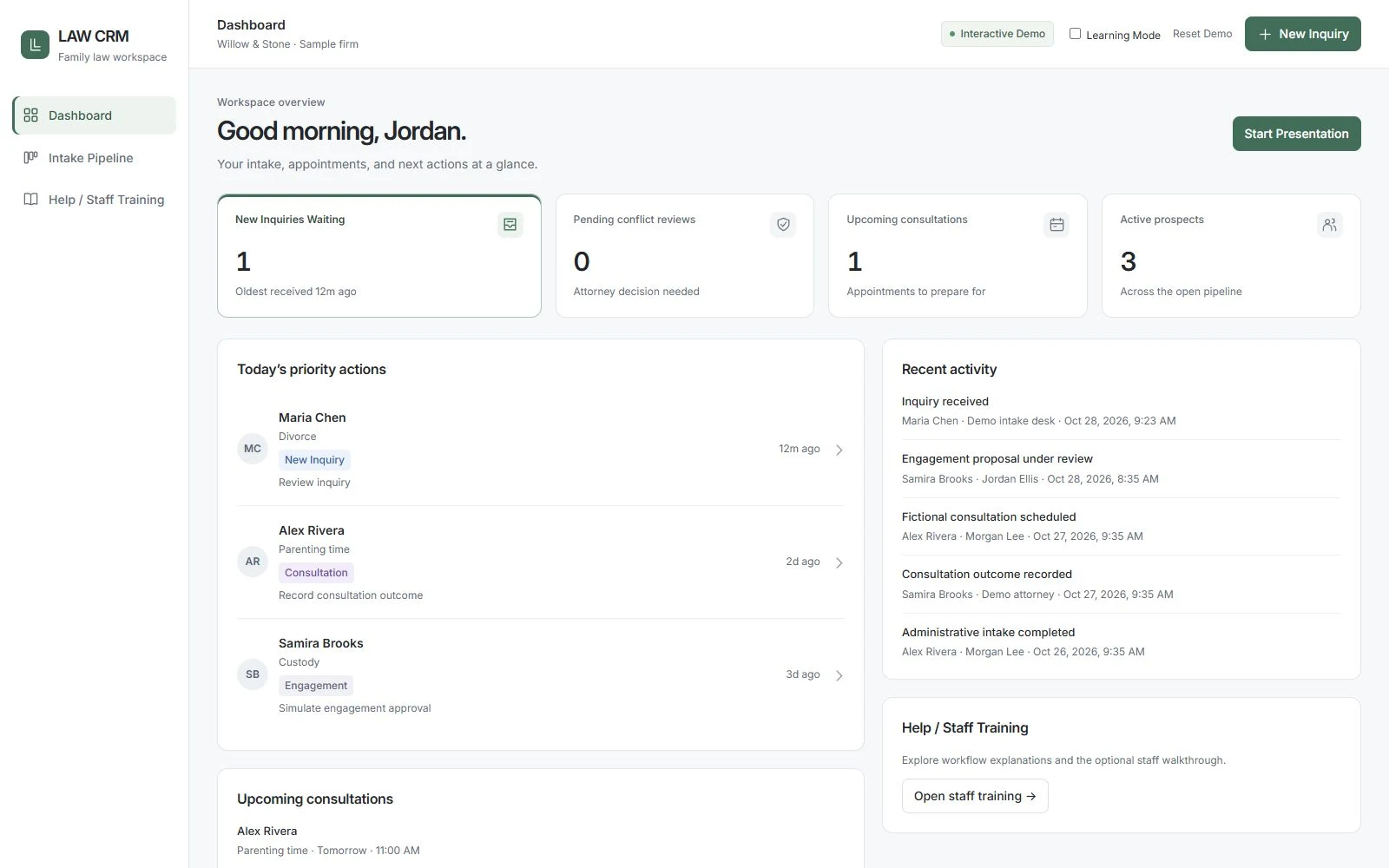Select Samira Brooks name in priority actions

pyautogui.click(x=321, y=643)
